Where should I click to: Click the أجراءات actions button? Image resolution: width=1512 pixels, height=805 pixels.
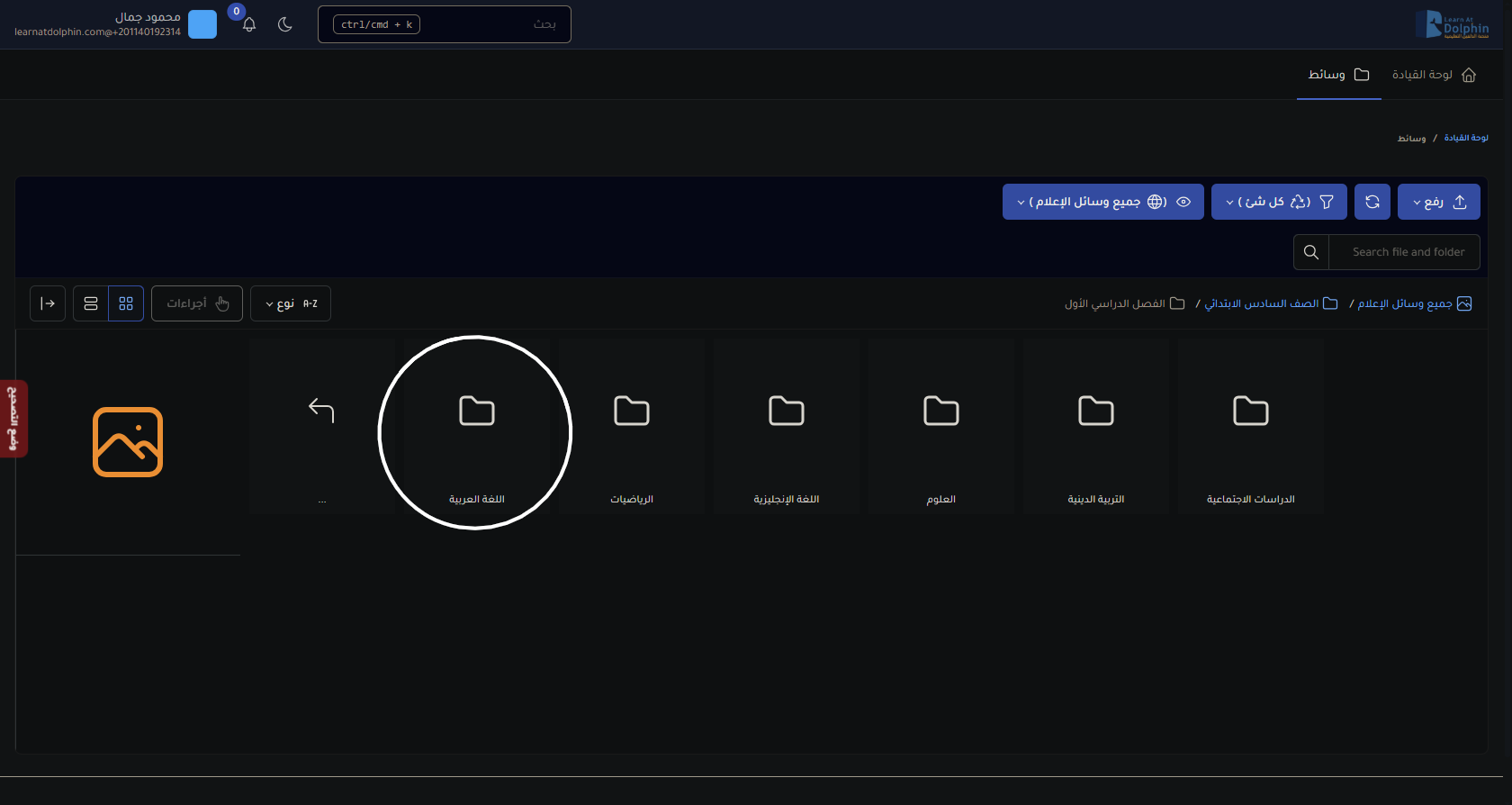pyautogui.click(x=197, y=303)
